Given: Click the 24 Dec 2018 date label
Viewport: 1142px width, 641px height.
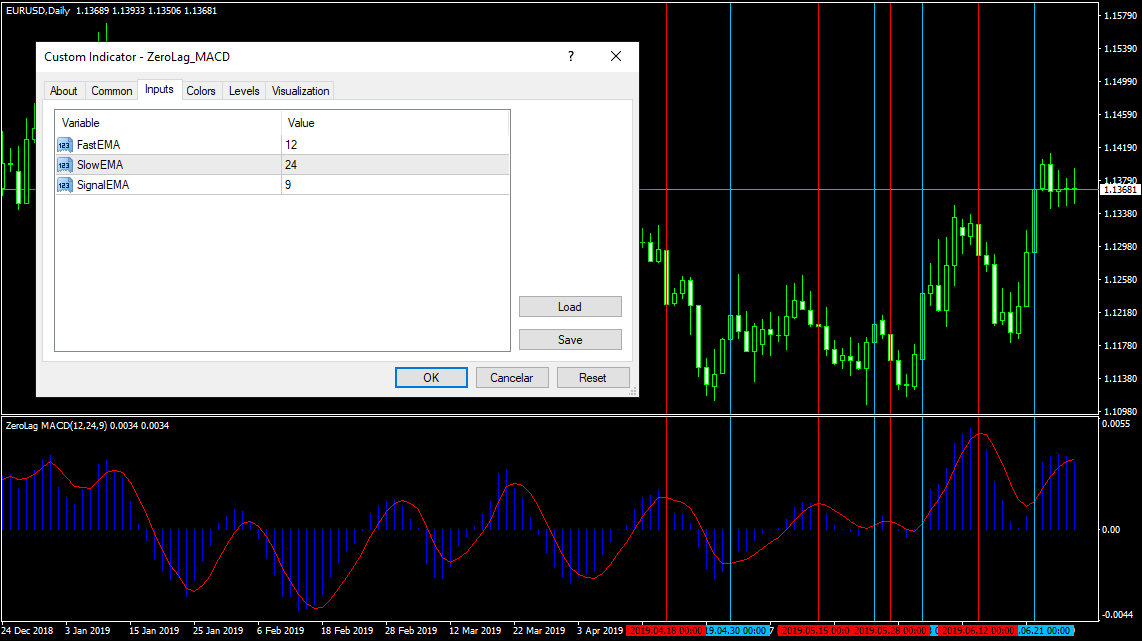Looking at the screenshot, I should pyautogui.click(x=27, y=631).
